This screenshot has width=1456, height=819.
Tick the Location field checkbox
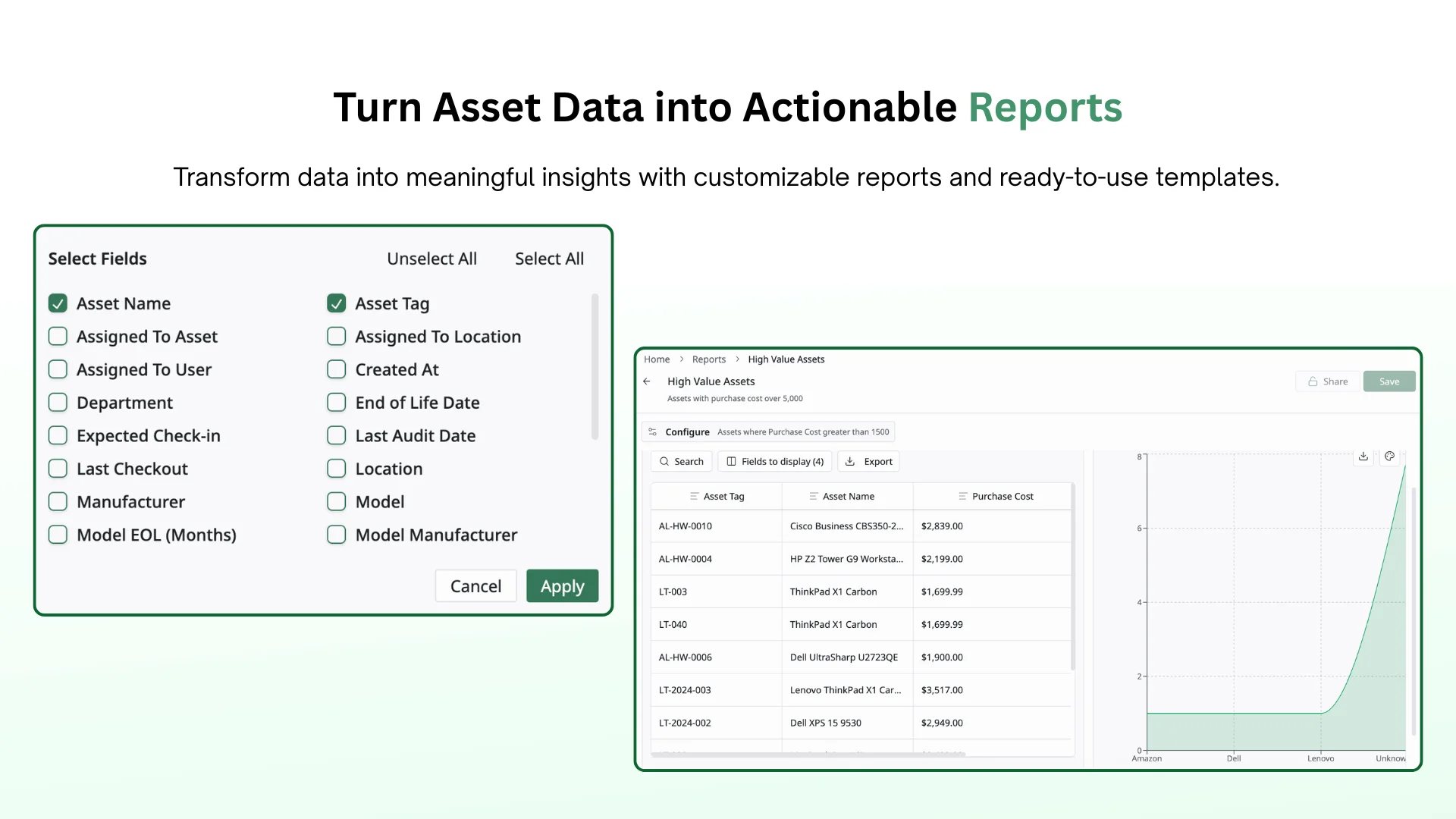point(337,469)
